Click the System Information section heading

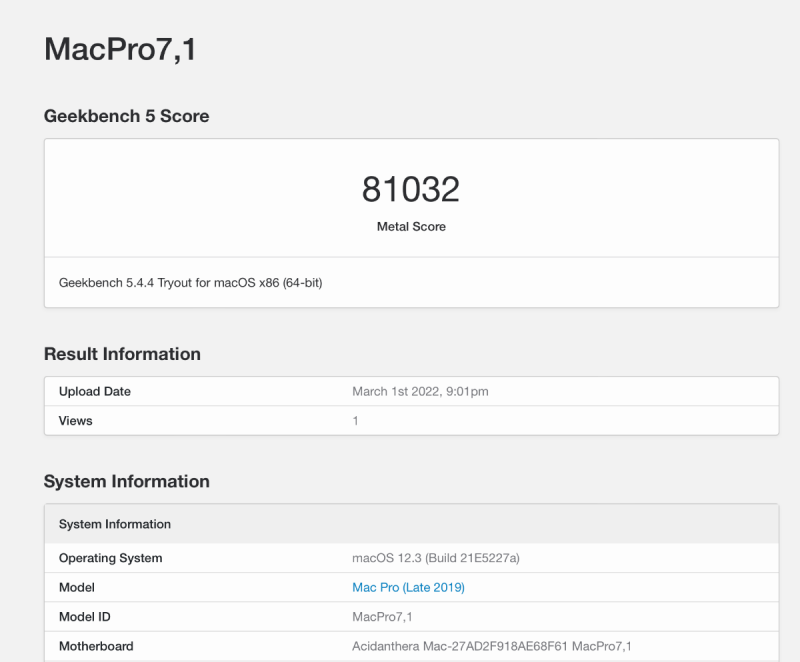coord(127,481)
